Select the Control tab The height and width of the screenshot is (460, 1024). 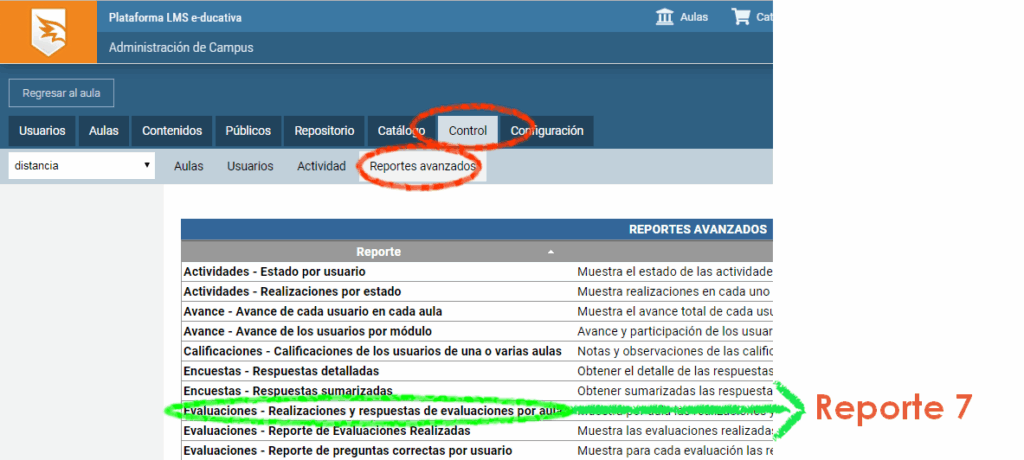(x=468, y=131)
